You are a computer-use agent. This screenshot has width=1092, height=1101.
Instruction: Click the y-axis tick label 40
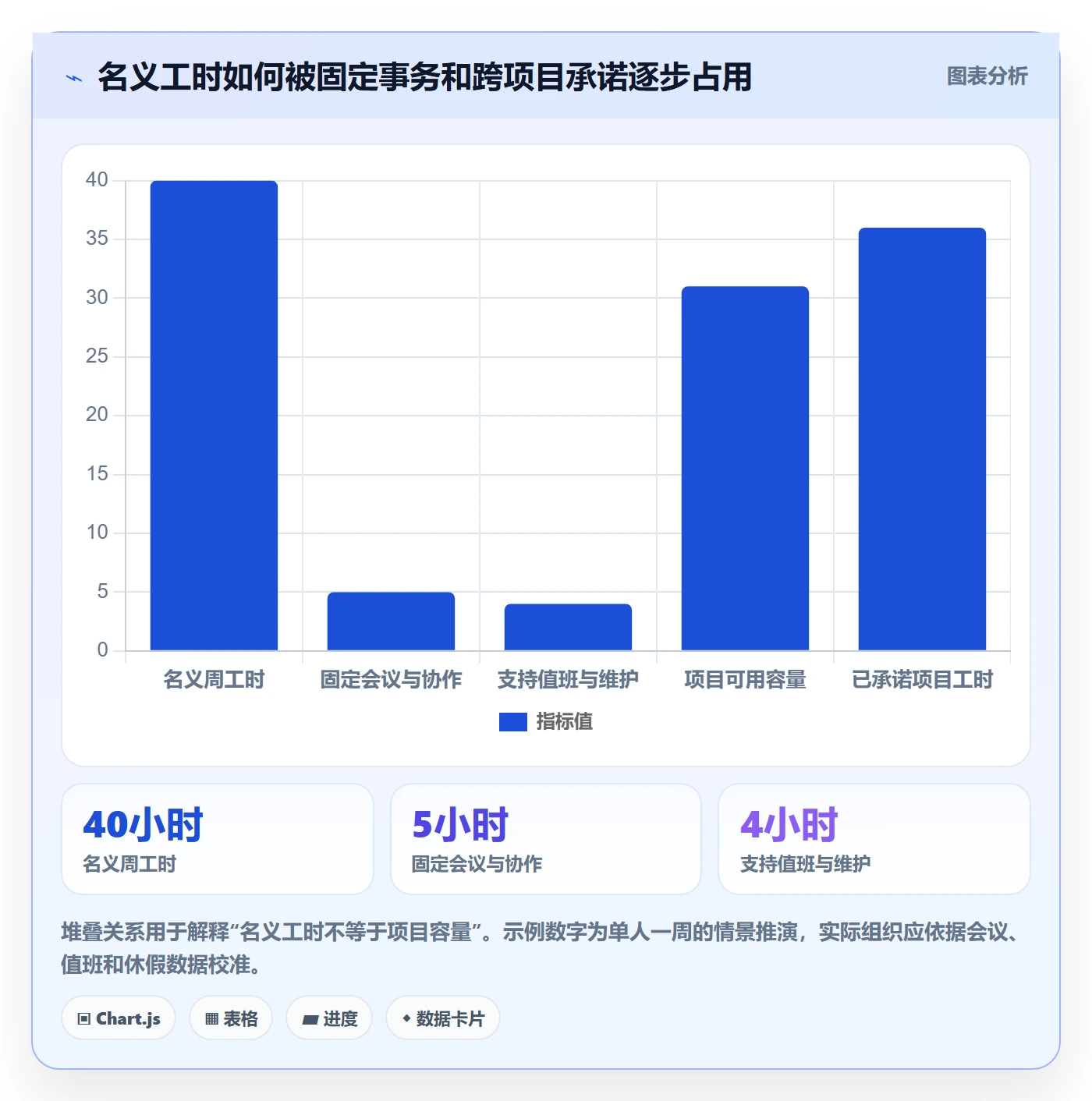point(97,180)
